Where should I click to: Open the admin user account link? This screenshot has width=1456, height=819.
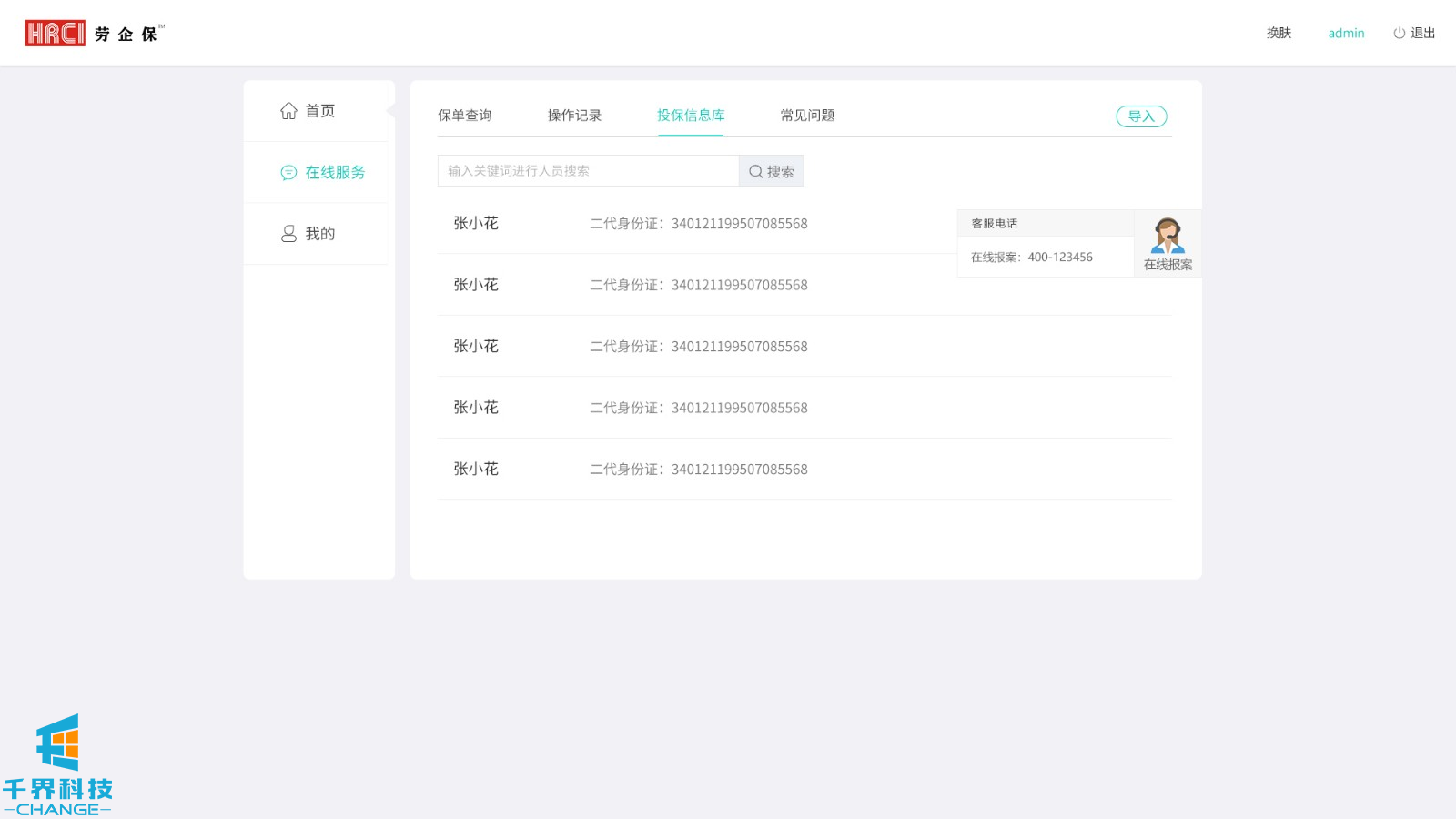point(1346,34)
